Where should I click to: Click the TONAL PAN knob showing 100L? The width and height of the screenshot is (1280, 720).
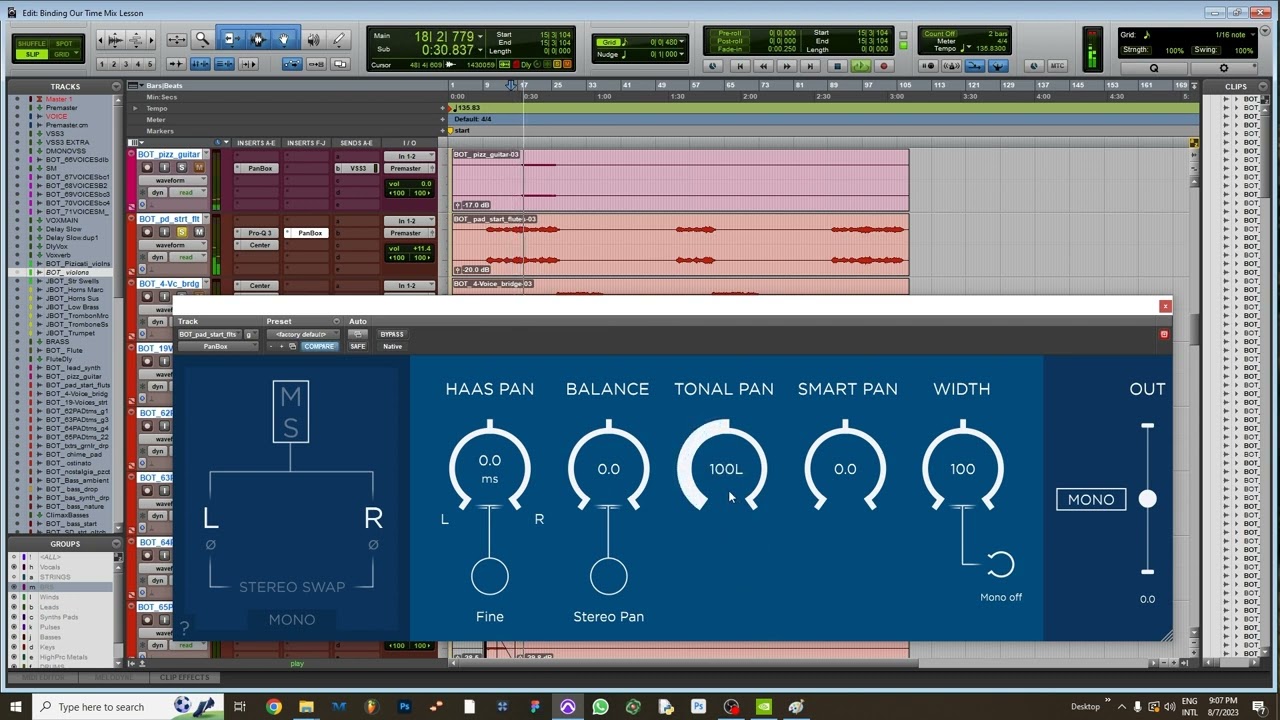coord(725,466)
